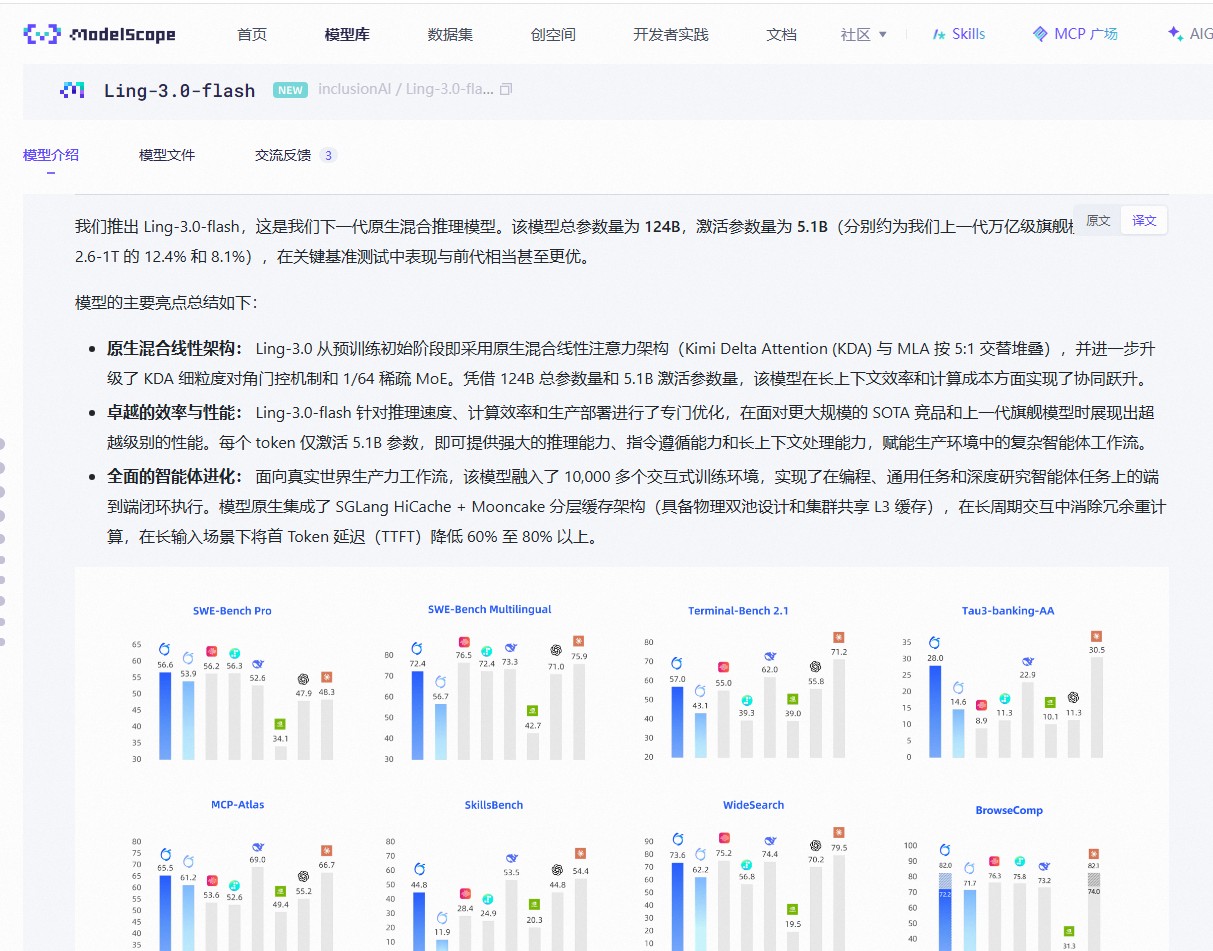The height and width of the screenshot is (951, 1213).
Task: Switch the description to 译文
Action: click(x=1144, y=220)
